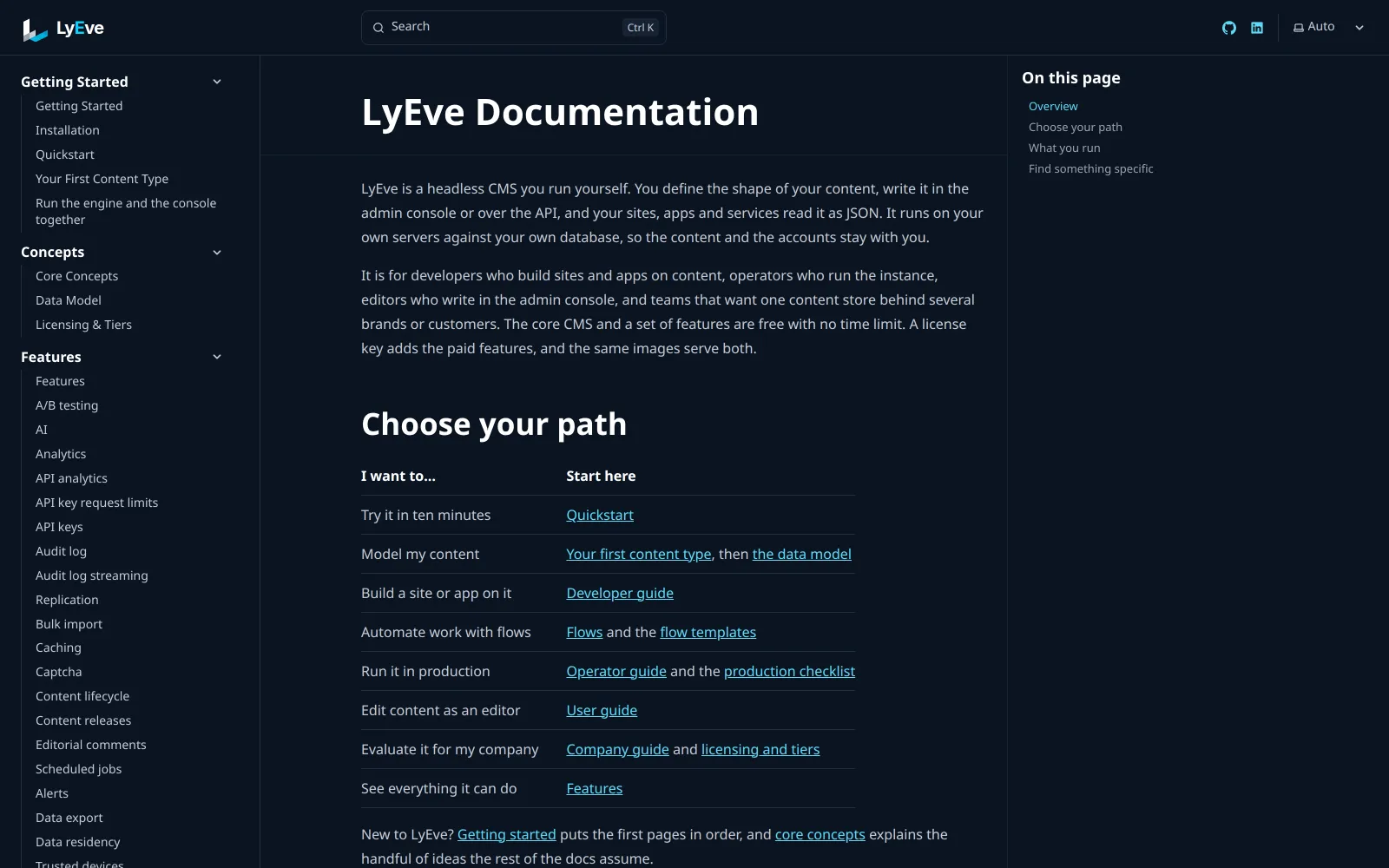Open Audit log streaming page
This screenshot has width=1389, height=868.
click(92, 575)
